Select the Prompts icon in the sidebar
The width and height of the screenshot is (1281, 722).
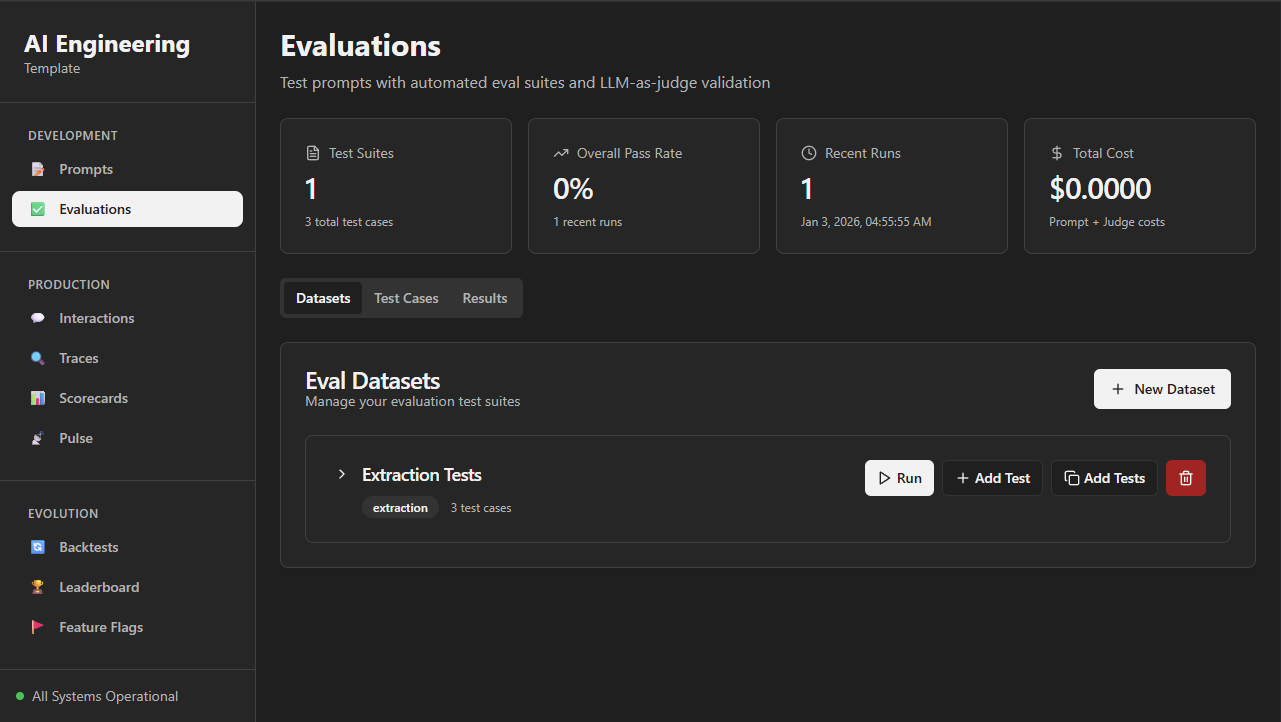37,168
